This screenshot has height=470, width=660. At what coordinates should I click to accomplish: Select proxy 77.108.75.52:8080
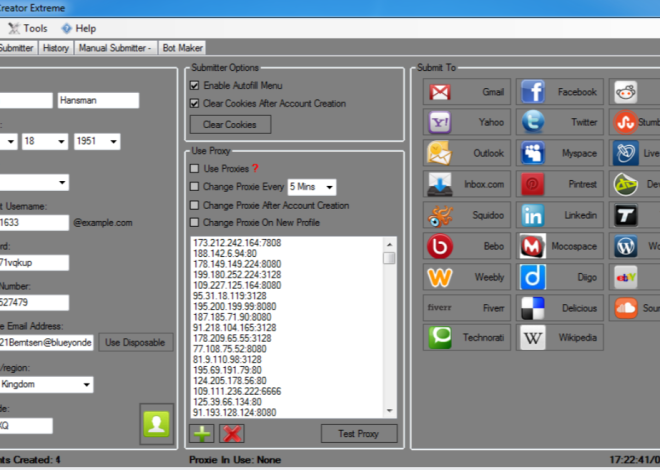pos(230,349)
